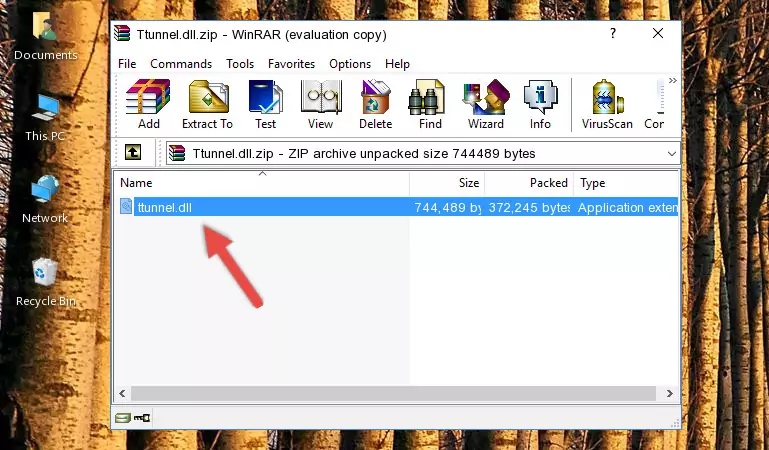The height and width of the screenshot is (450, 769).
Task: Select the ttunnel.dll file row
Action: [397, 207]
